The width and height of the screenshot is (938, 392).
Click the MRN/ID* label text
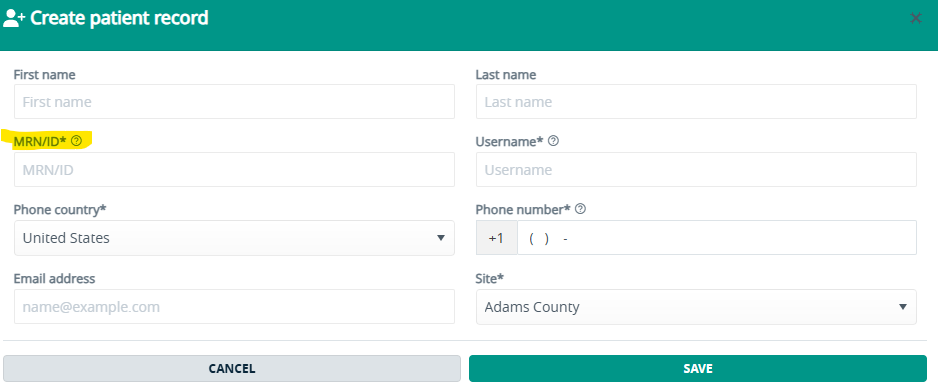coord(40,142)
